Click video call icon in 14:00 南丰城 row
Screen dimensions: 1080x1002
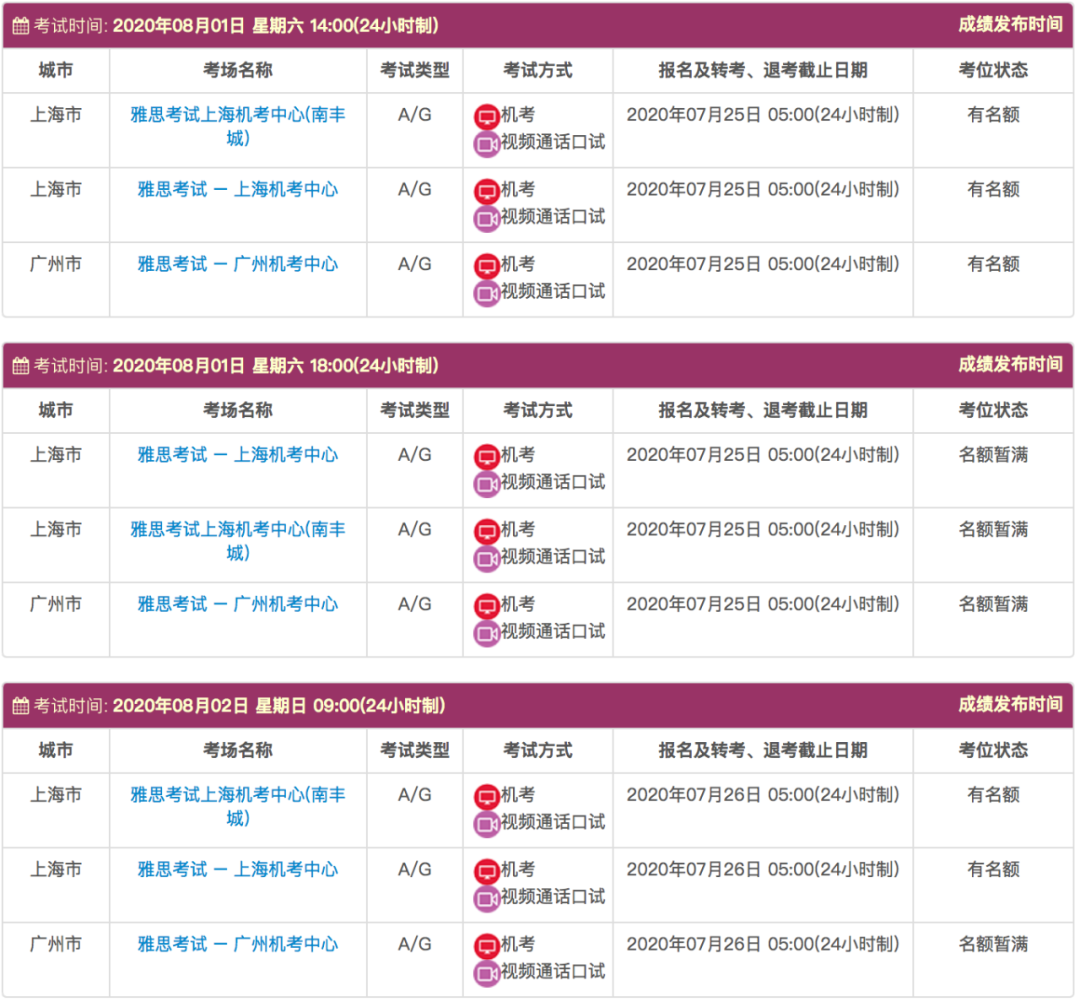click(487, 144)
